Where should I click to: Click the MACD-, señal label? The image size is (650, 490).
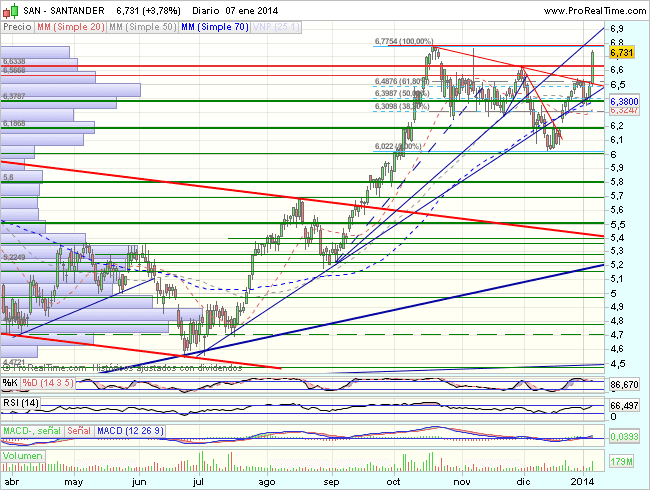point(32,431)
